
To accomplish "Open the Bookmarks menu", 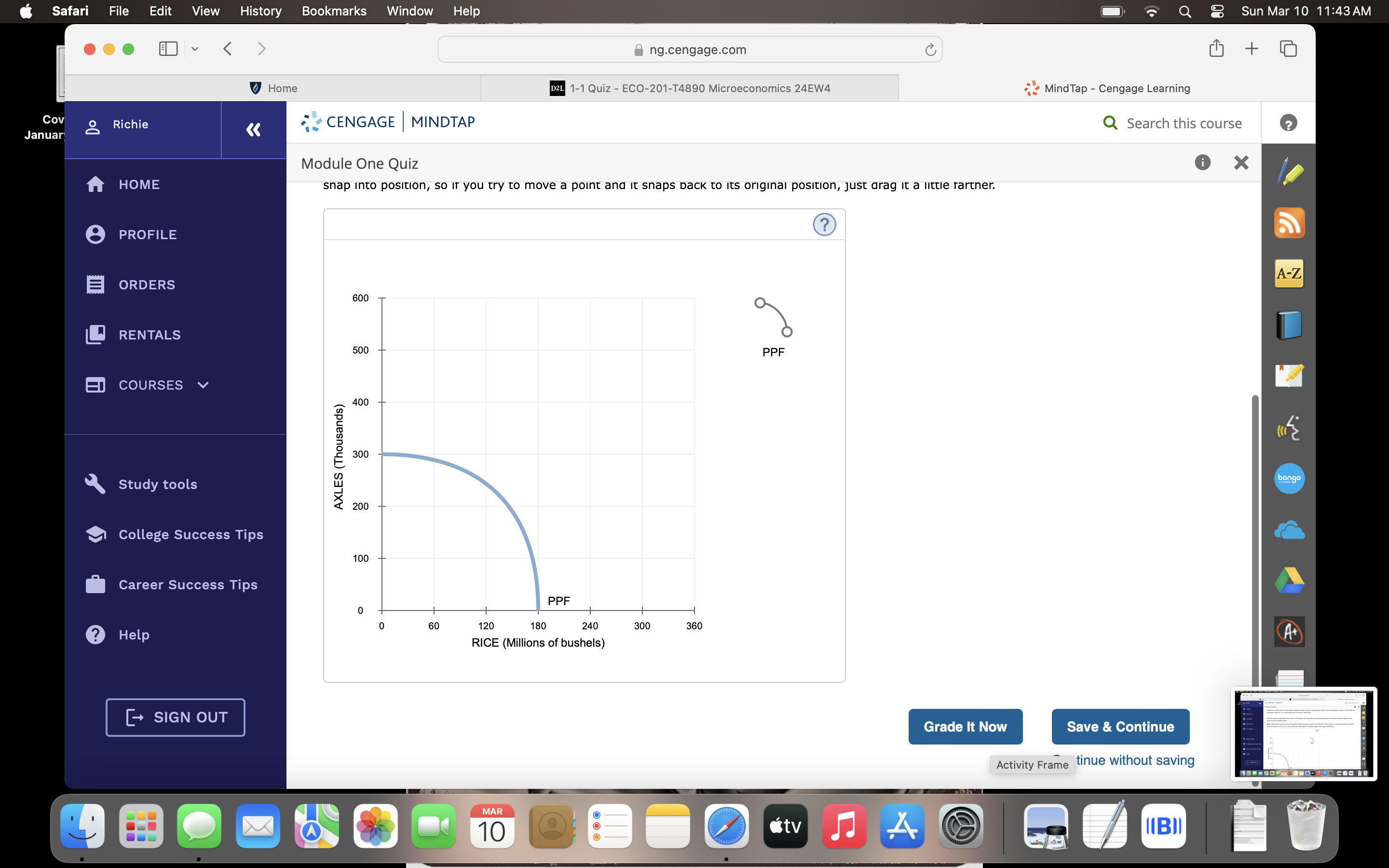I will [334, 11].
